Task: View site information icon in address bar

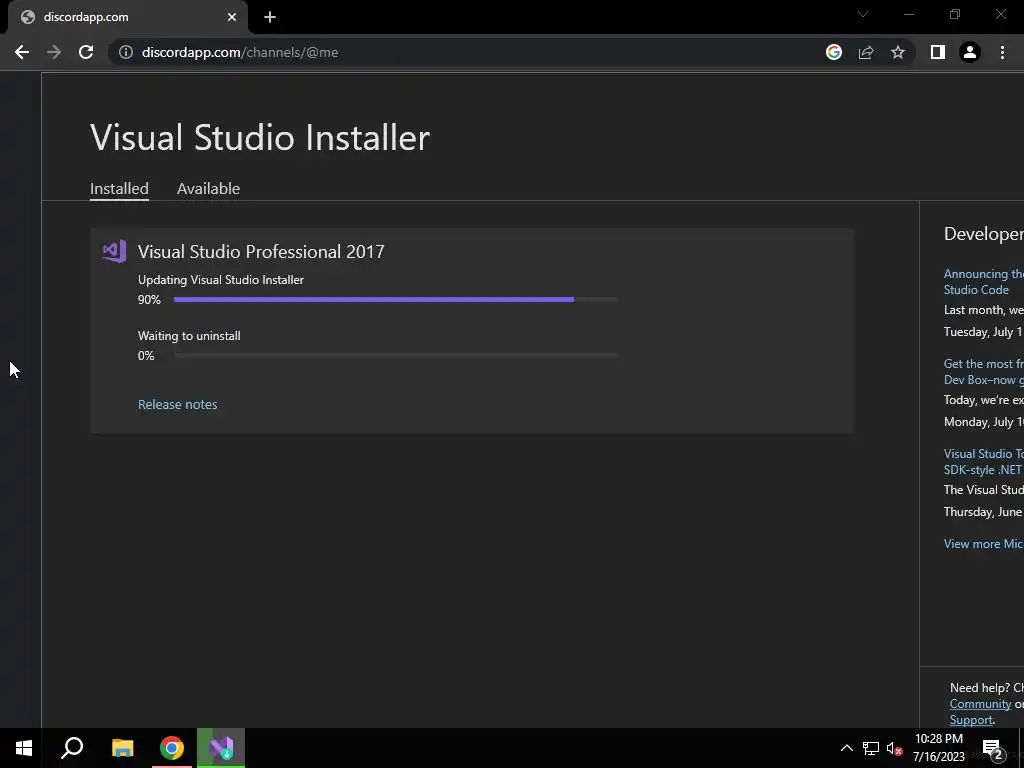Action: coord(126,52)
